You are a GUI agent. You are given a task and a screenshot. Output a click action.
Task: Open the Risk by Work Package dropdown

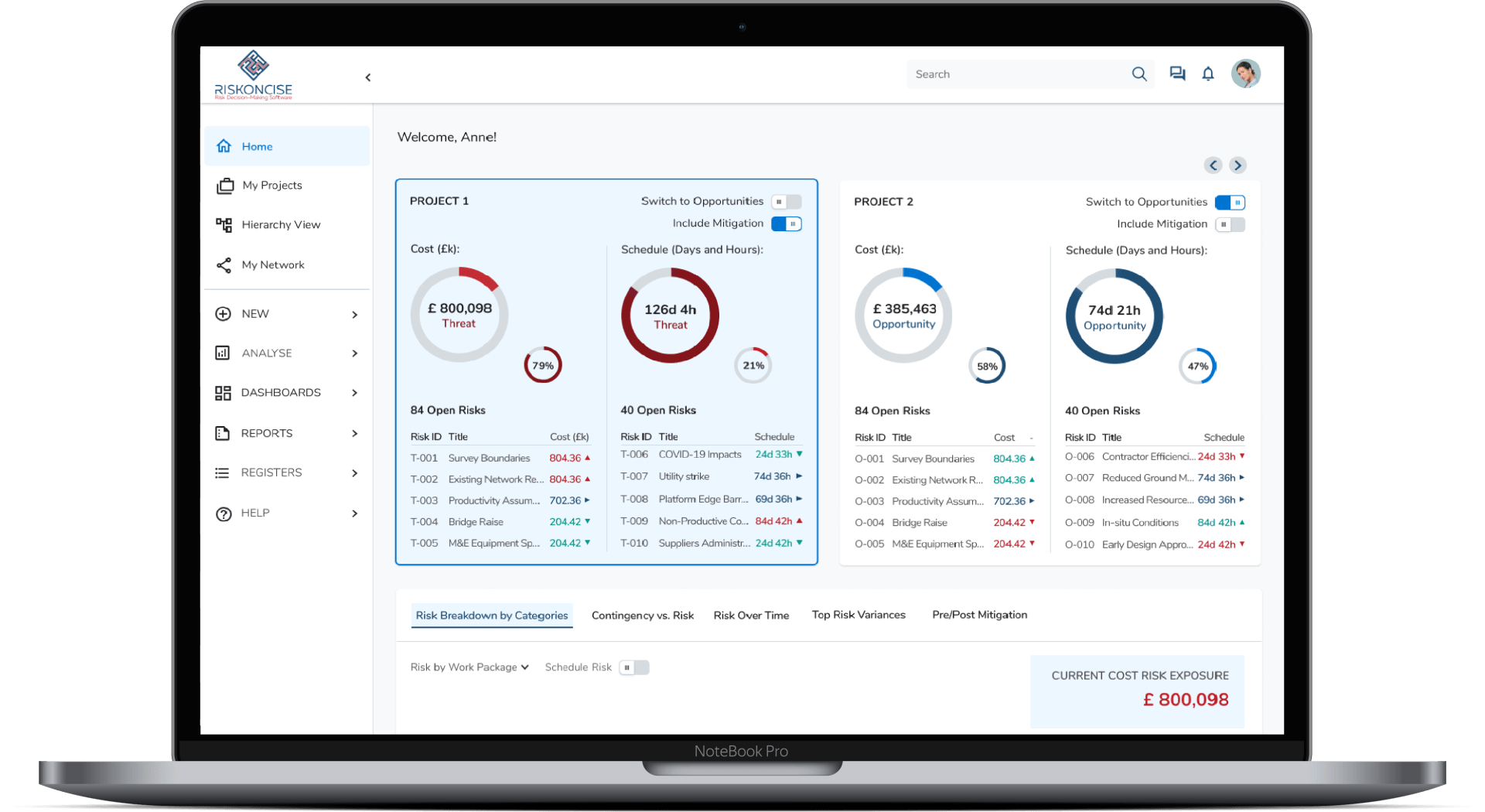click(469, 667)
